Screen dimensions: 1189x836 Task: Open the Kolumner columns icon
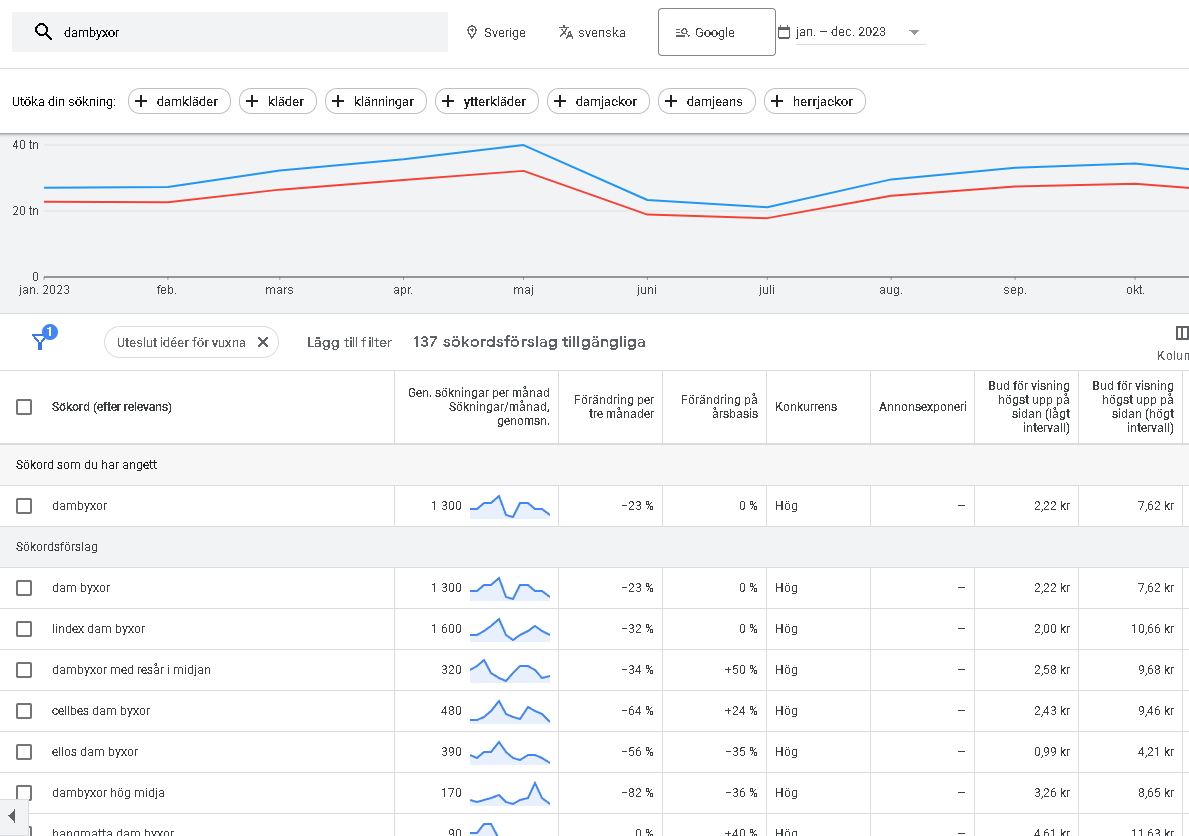click(x=1181, y=333)
